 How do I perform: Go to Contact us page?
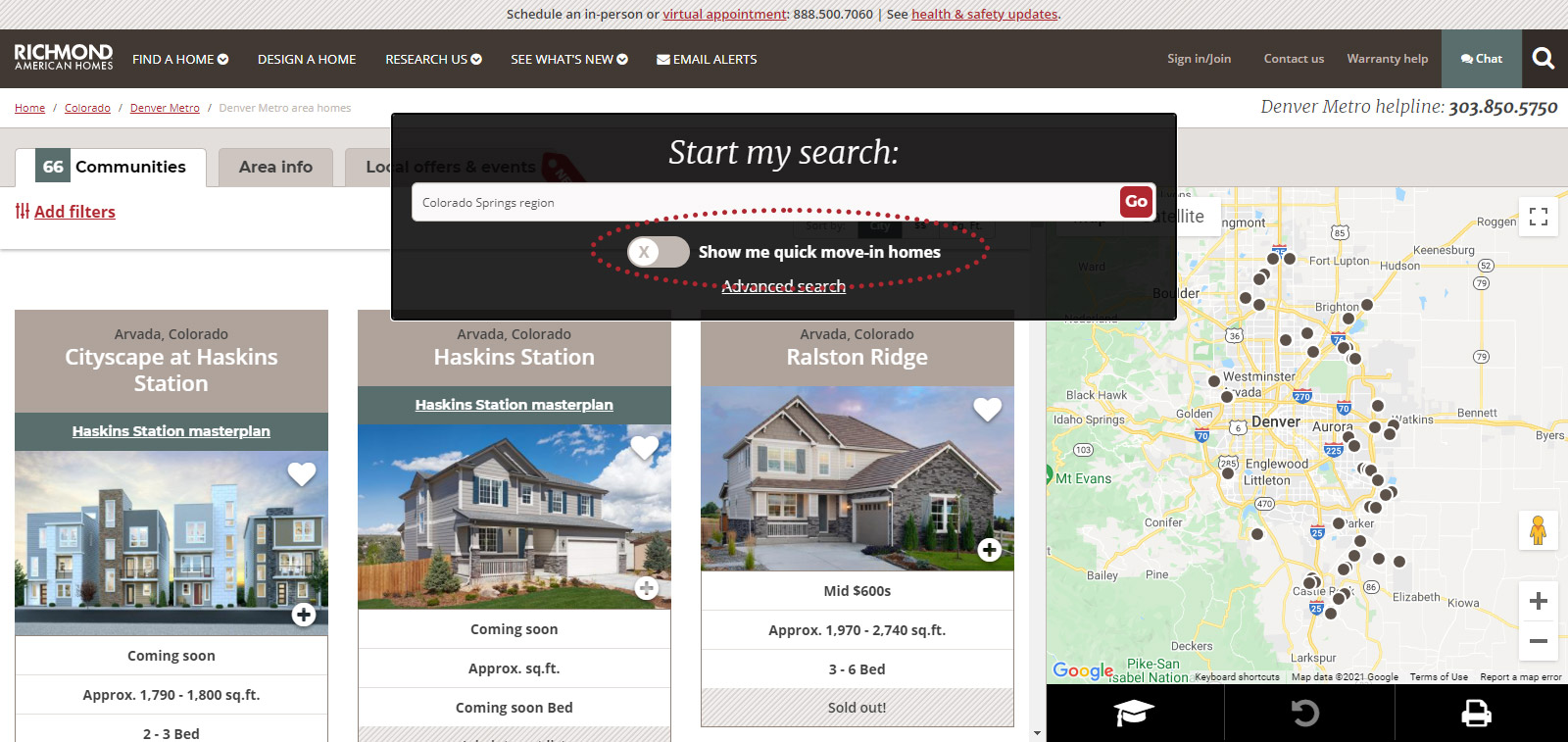coord(1294,59)
